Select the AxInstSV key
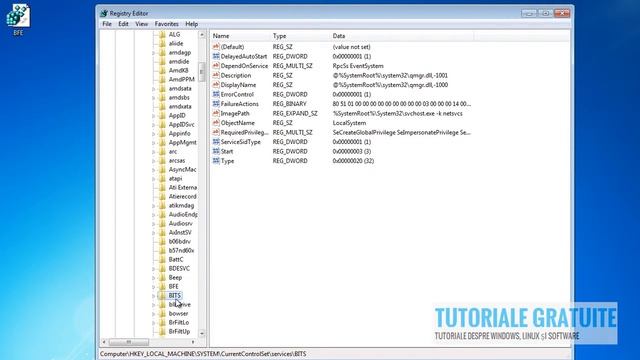 point(180,233)
